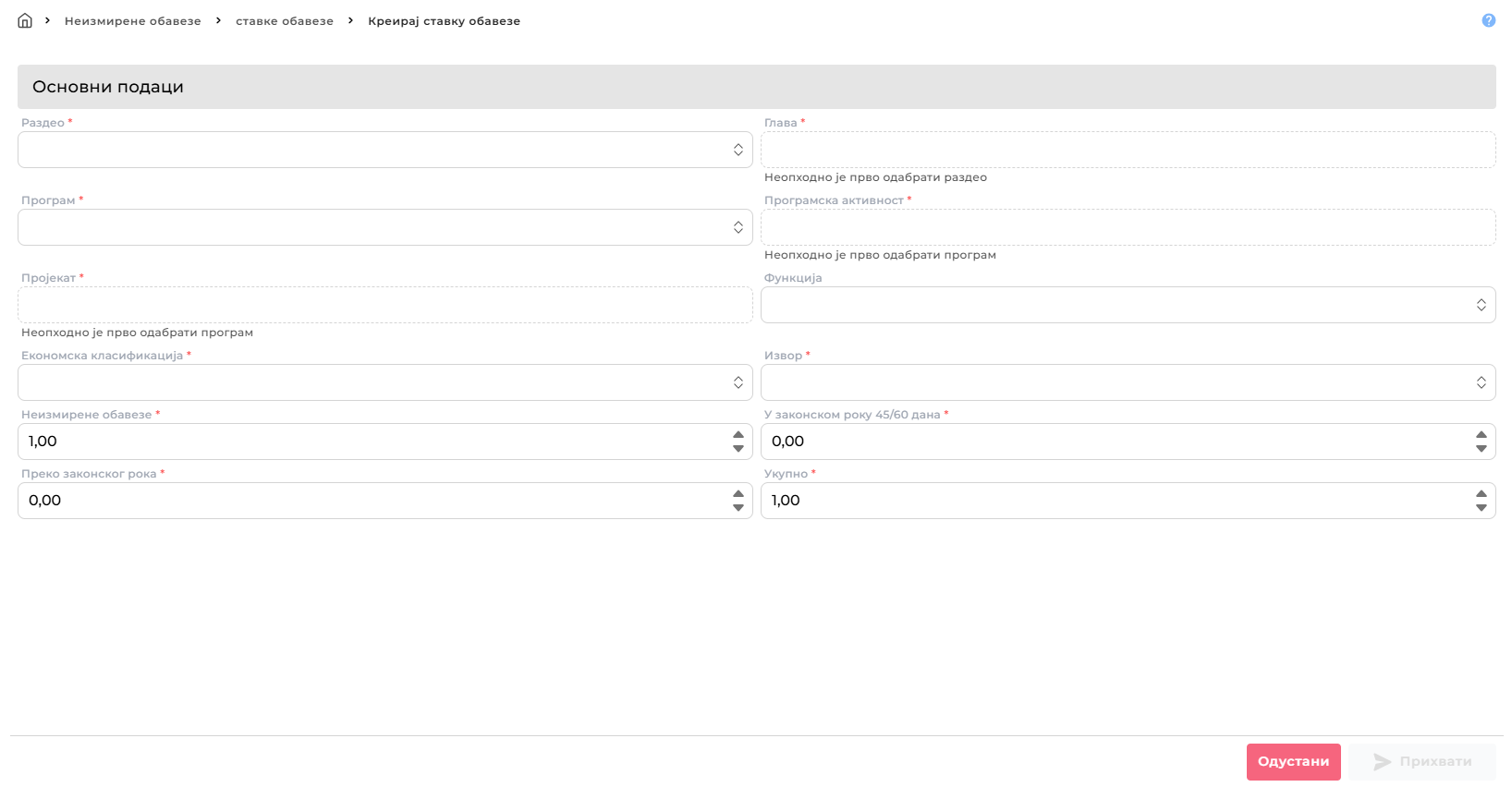Open the Неизмирене обавезе breadcrumb

(x=132, y=21)
